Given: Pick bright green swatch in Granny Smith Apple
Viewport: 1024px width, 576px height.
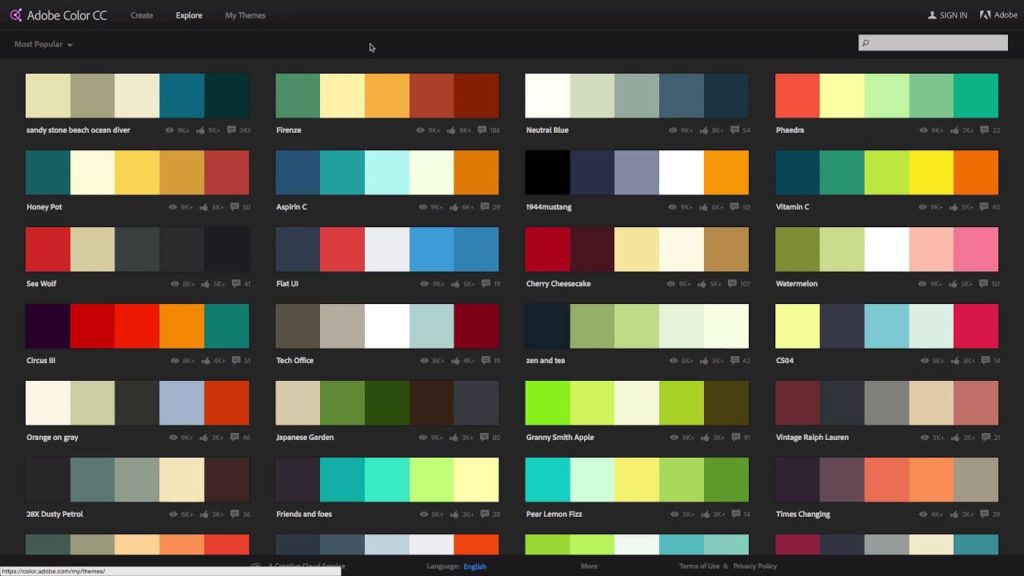Looking at the screenshot, I should [x=547, y=403].
